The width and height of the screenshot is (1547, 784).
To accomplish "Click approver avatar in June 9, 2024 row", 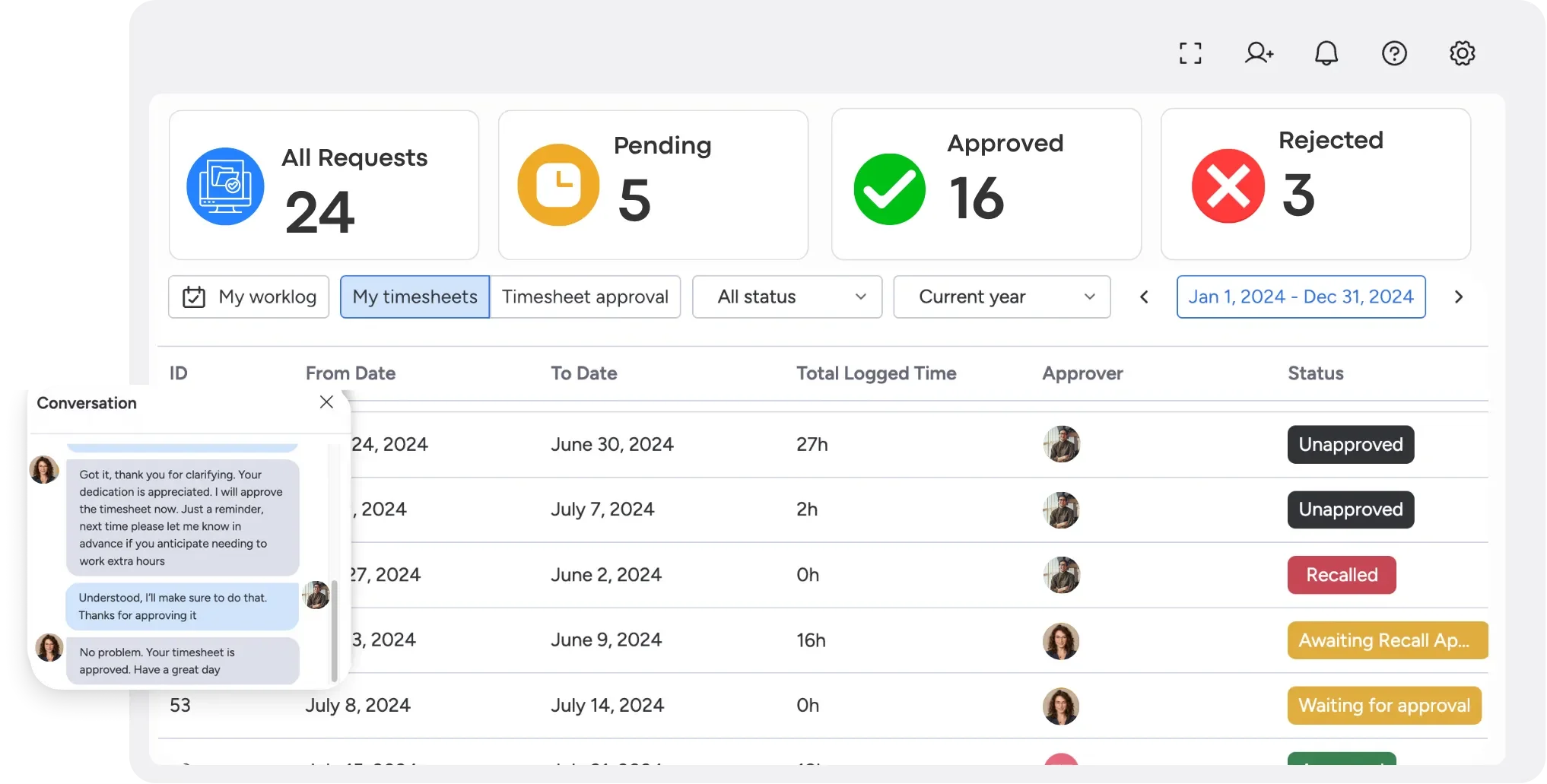I will click(1061, 640).
